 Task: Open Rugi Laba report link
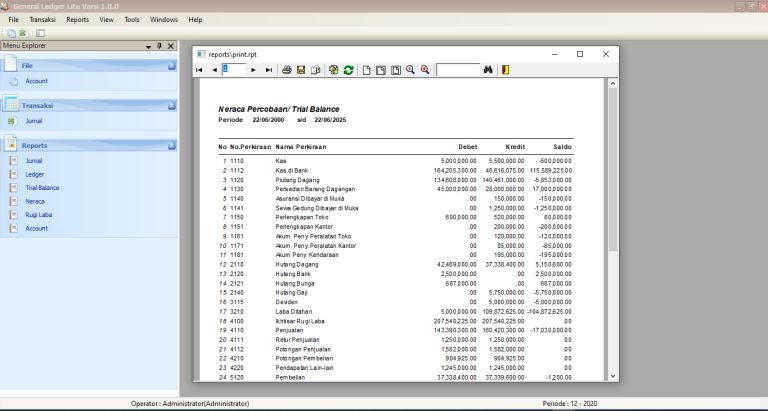(x=39, y=215)
